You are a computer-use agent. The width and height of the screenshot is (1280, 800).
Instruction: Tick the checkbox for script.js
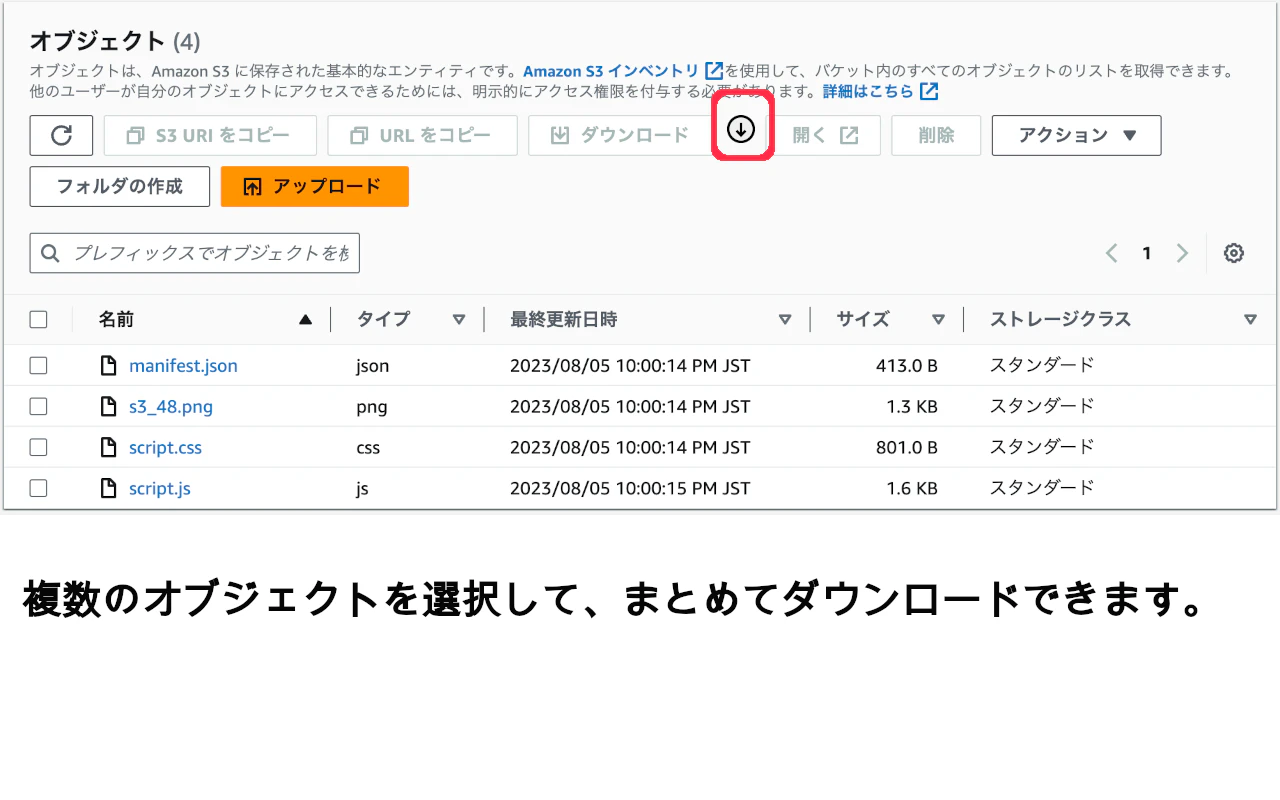[38, 488]
